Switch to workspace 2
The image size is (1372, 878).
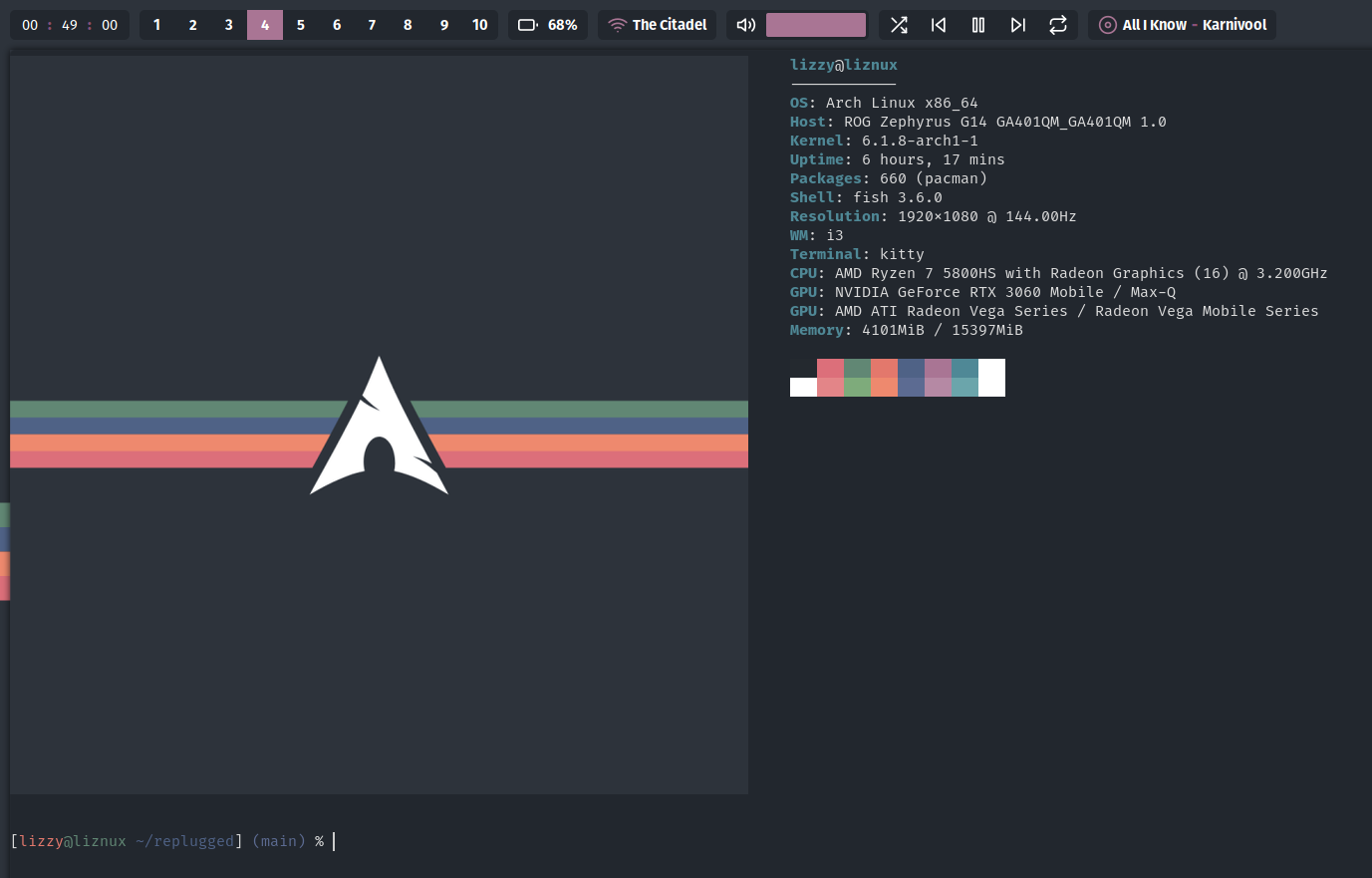coord(193,25)
